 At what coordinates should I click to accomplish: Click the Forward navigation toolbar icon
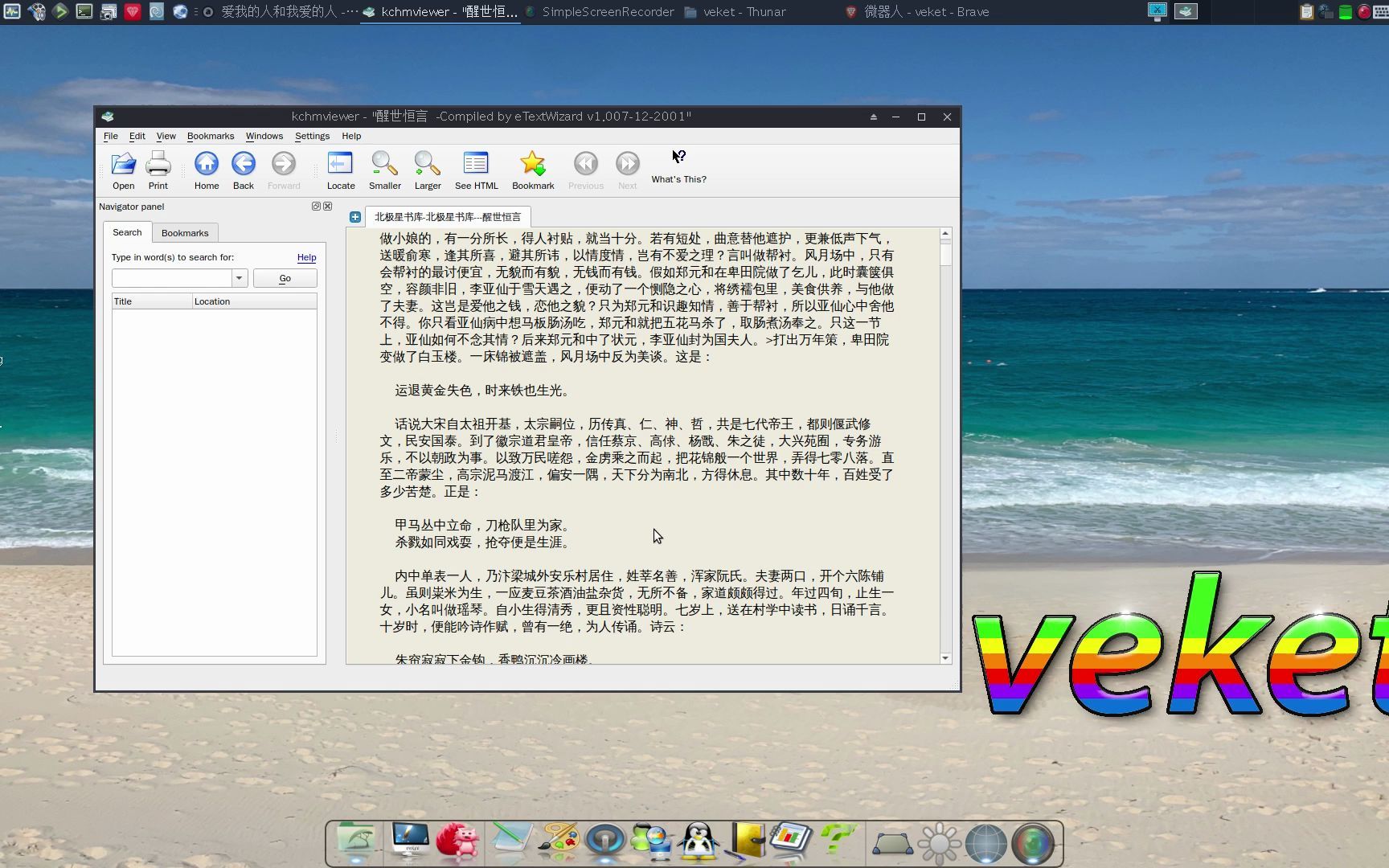pos(284,170)
